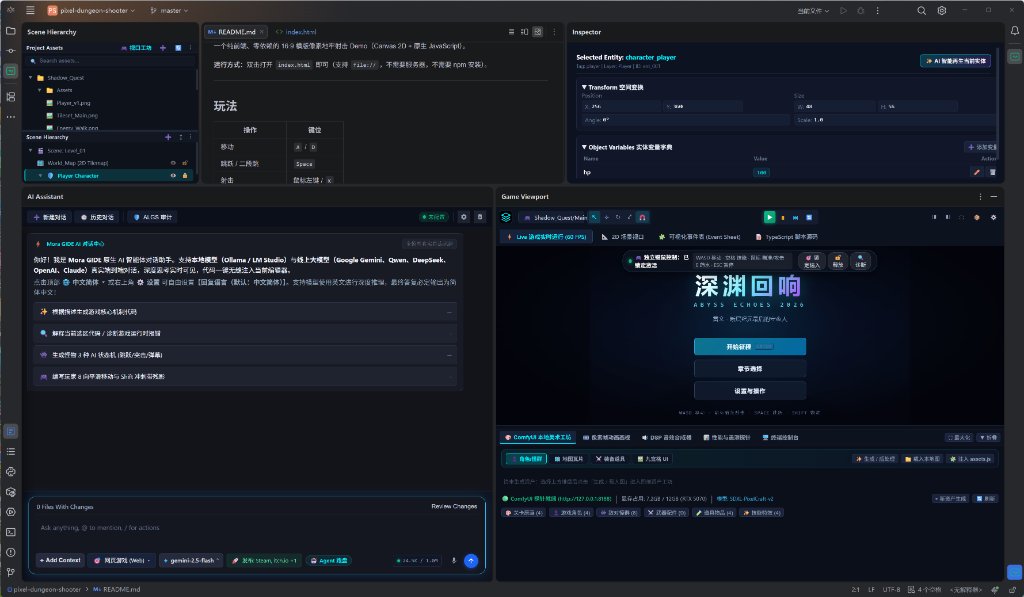Collapse the Shadow_Quest folder
Viewport: 1024px width, 597px height.
point(31,78)
